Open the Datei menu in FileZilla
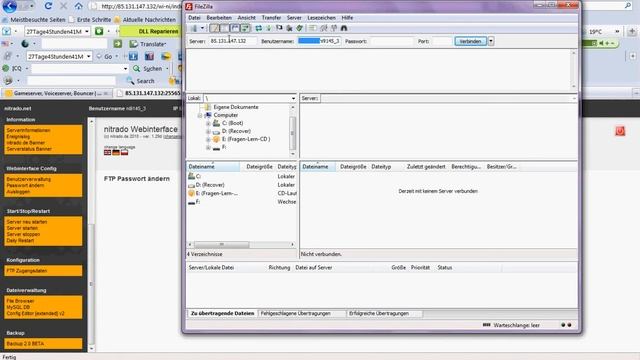The height and width of the screenshot is (360, 640). click(x=194, y=18)
